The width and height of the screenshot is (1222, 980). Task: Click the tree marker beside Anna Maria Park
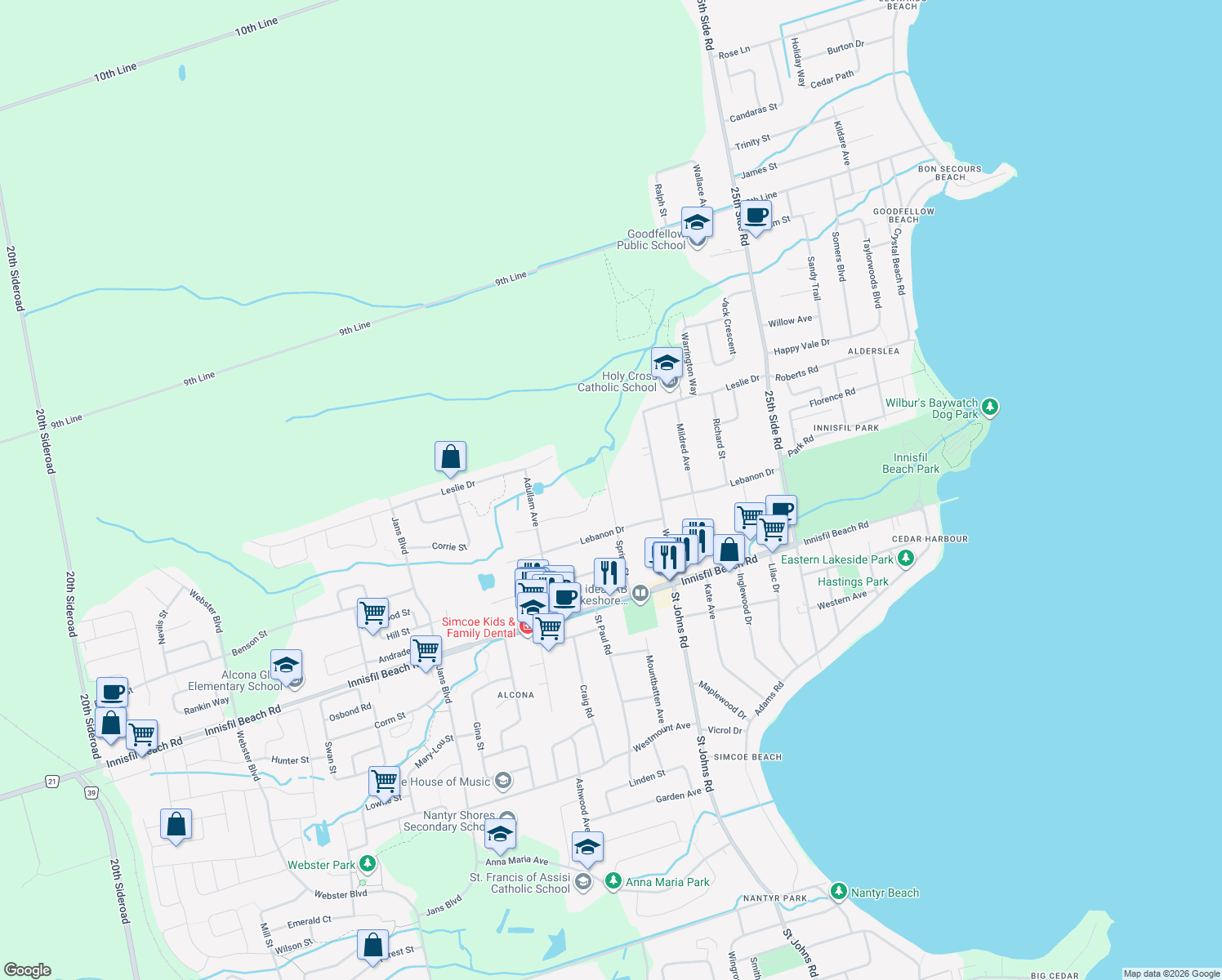click(613, 880)
